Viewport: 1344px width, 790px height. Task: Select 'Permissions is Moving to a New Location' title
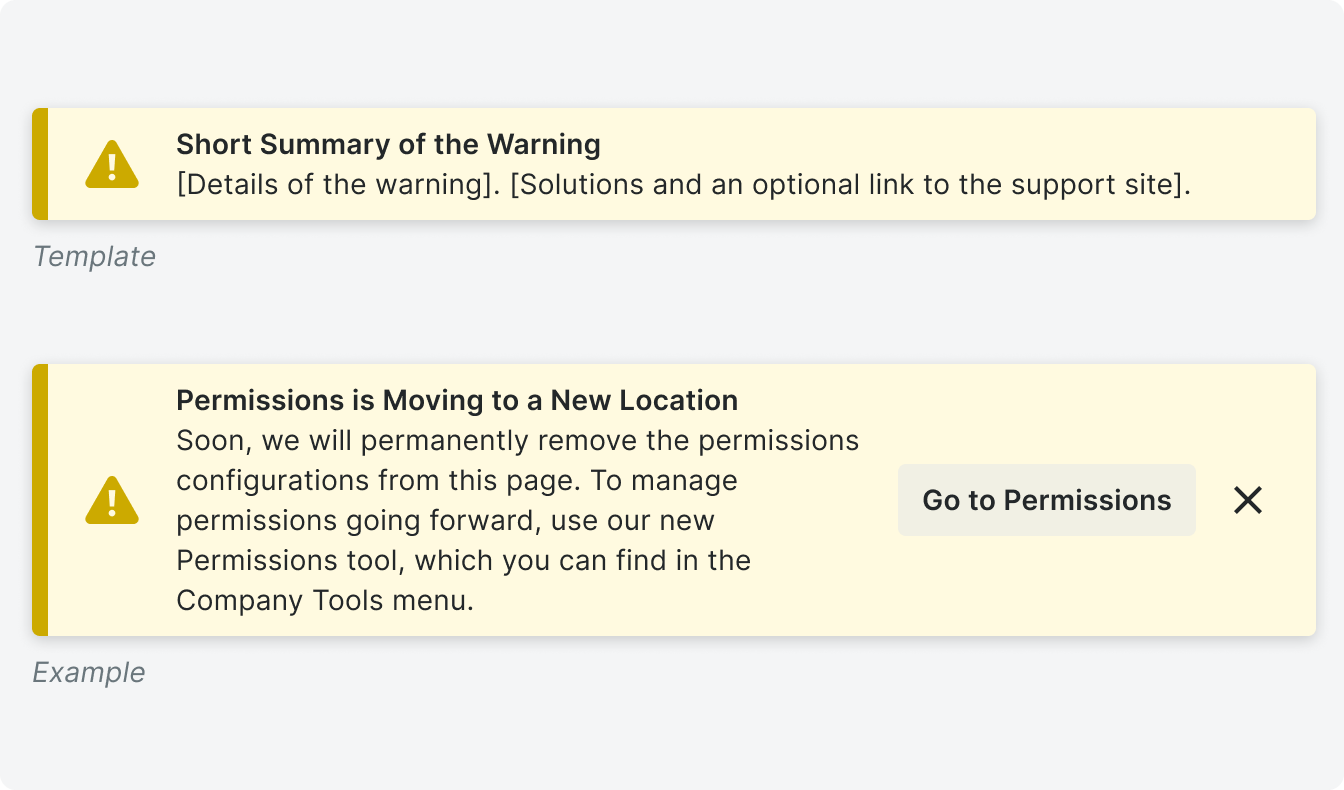pos(457,400)
